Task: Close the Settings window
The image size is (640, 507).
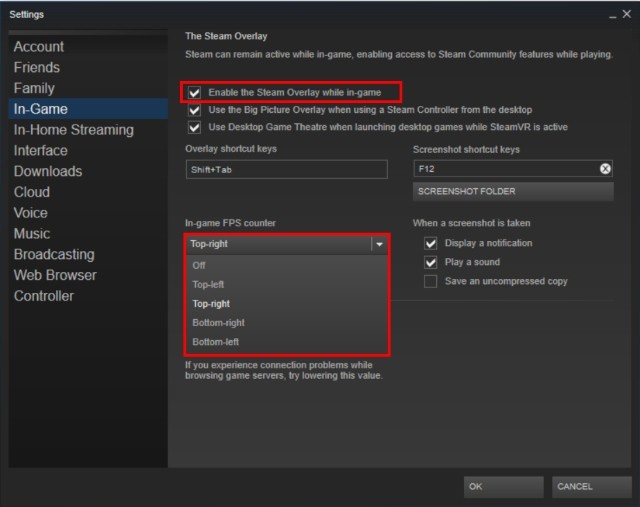Action: [x=627, y=14]
